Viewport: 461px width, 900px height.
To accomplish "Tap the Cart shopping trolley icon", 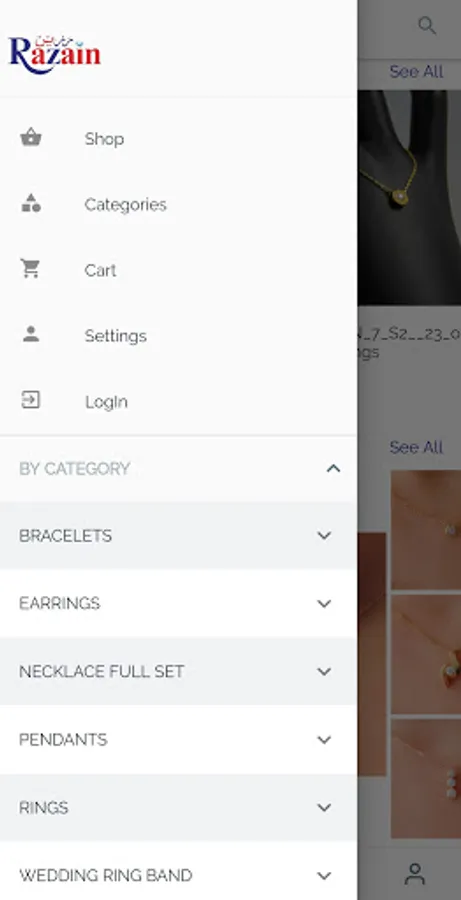I will (30, 269).
